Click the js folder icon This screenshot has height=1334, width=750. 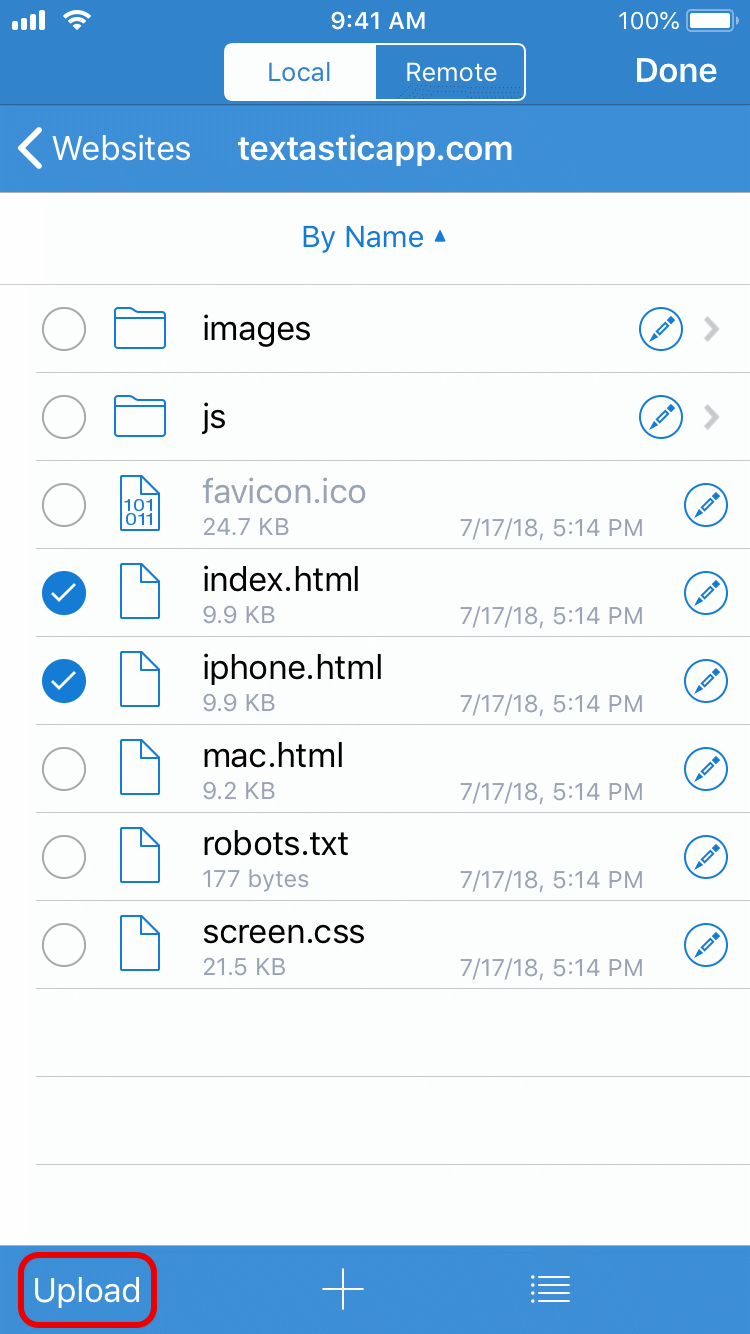(x=140, y=416)
